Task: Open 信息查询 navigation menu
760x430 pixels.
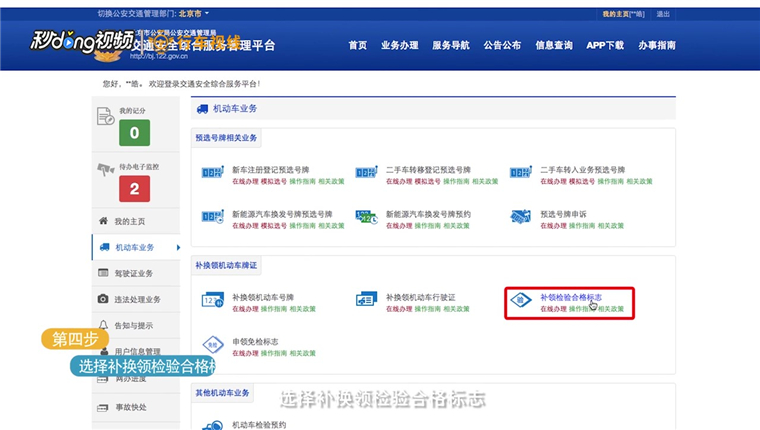Action: click(x=554, y=46)
